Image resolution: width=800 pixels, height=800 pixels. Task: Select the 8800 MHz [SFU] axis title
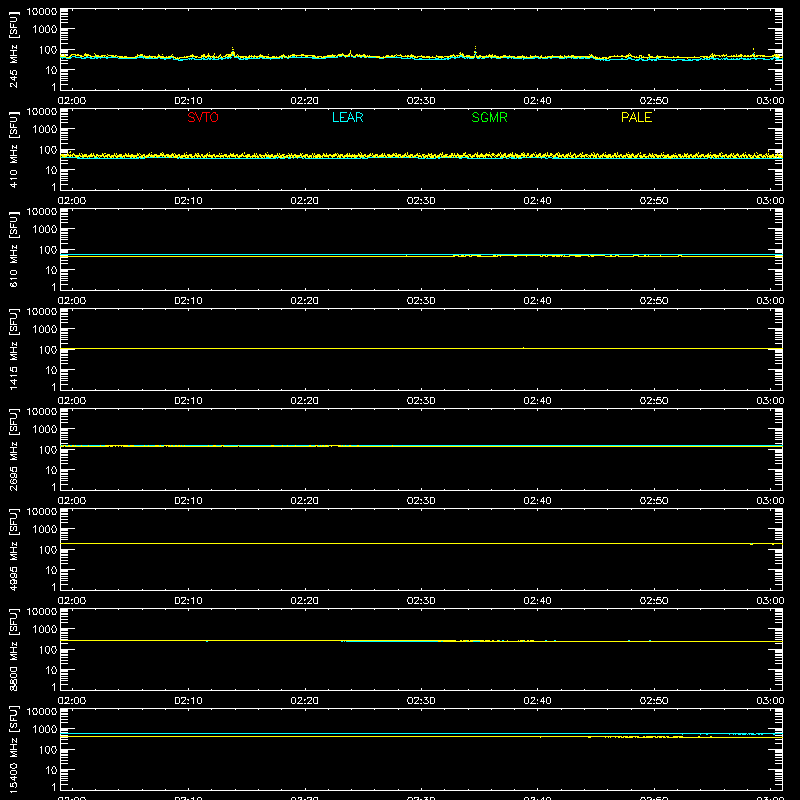pos(13,649)
